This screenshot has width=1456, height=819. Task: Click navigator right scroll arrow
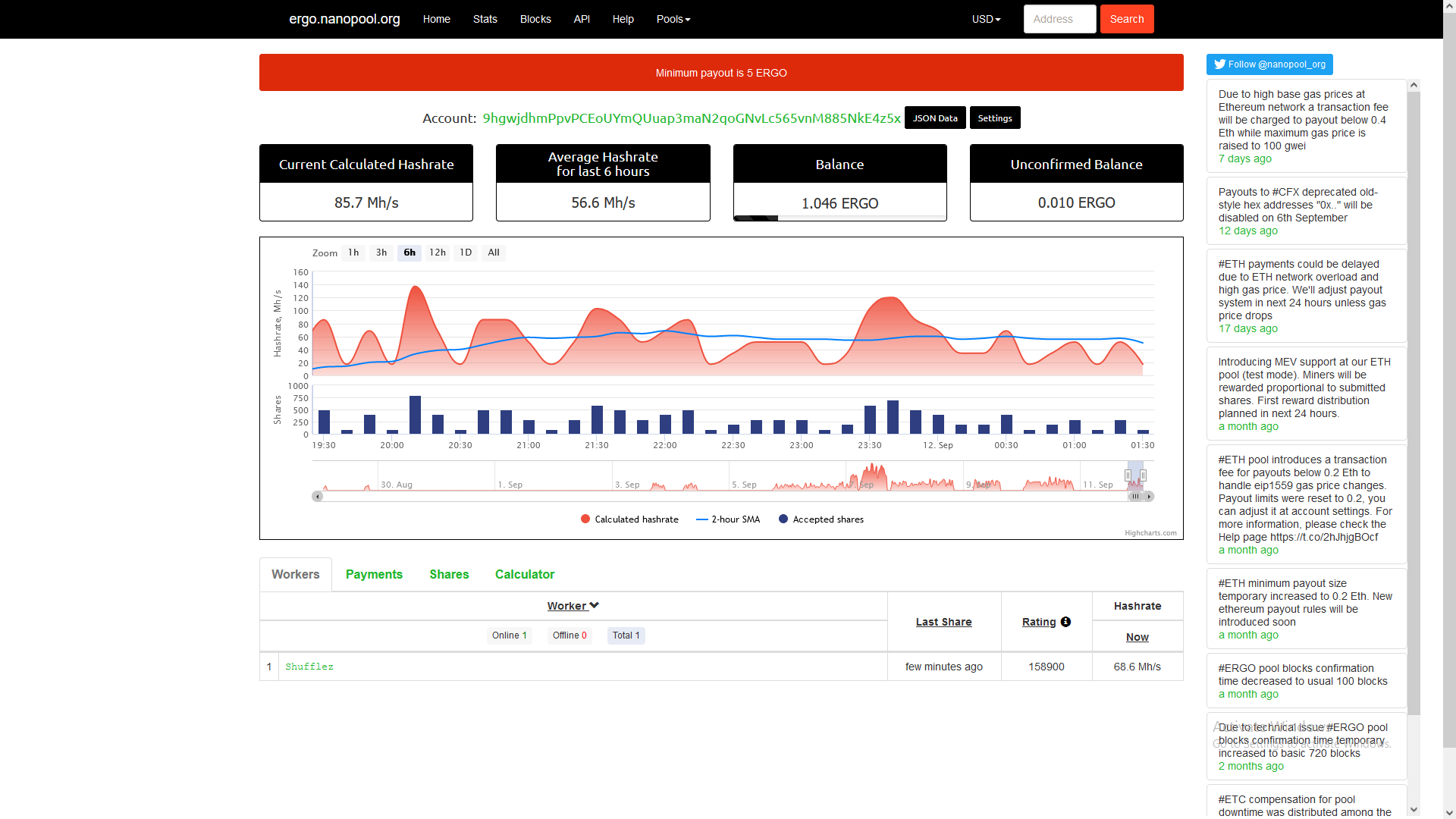pyautogui.click(x=1149, y=497)
